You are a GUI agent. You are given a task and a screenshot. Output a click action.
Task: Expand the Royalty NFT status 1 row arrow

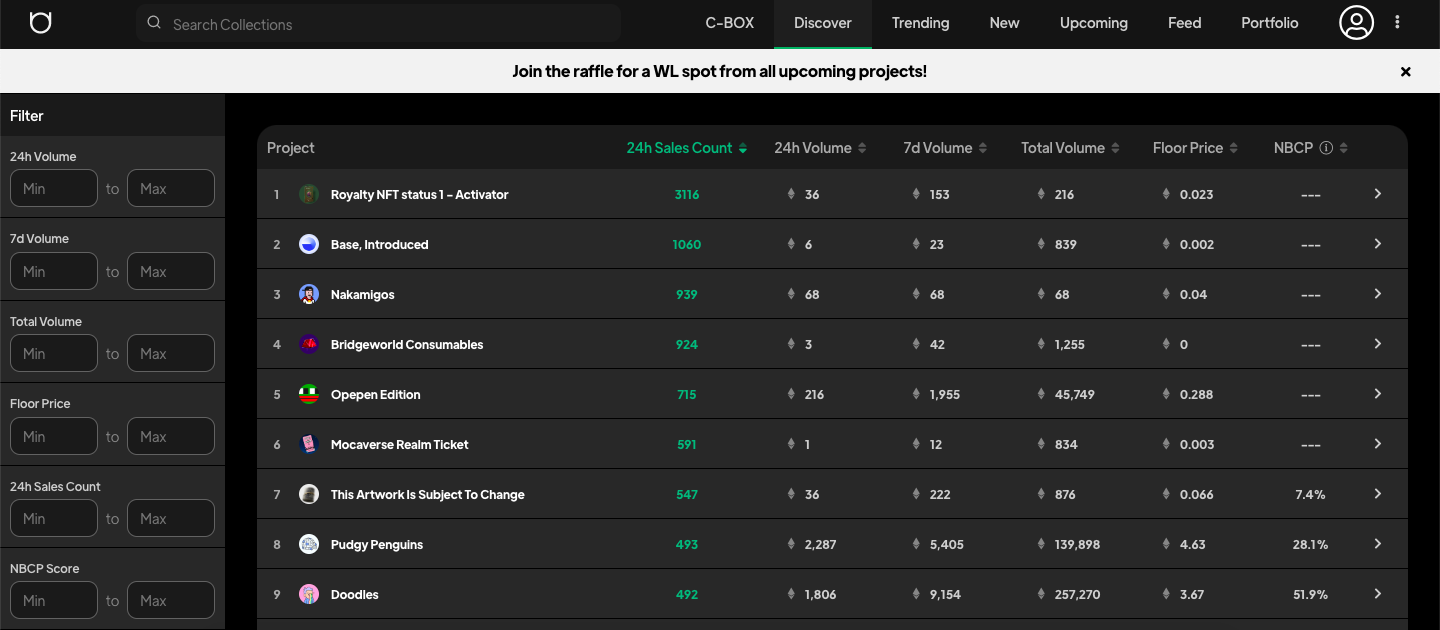click(1377, 194)
